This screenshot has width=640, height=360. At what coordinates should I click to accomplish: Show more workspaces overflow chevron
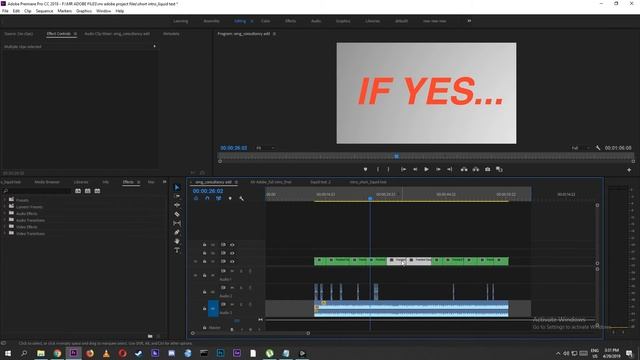coord(469,21)
